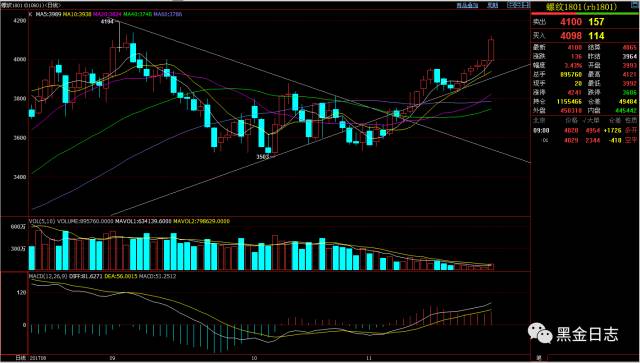Select the MA5 indicator label
Image resolution: width=640 pixels, height=363 pixels.
coord(48,14)
